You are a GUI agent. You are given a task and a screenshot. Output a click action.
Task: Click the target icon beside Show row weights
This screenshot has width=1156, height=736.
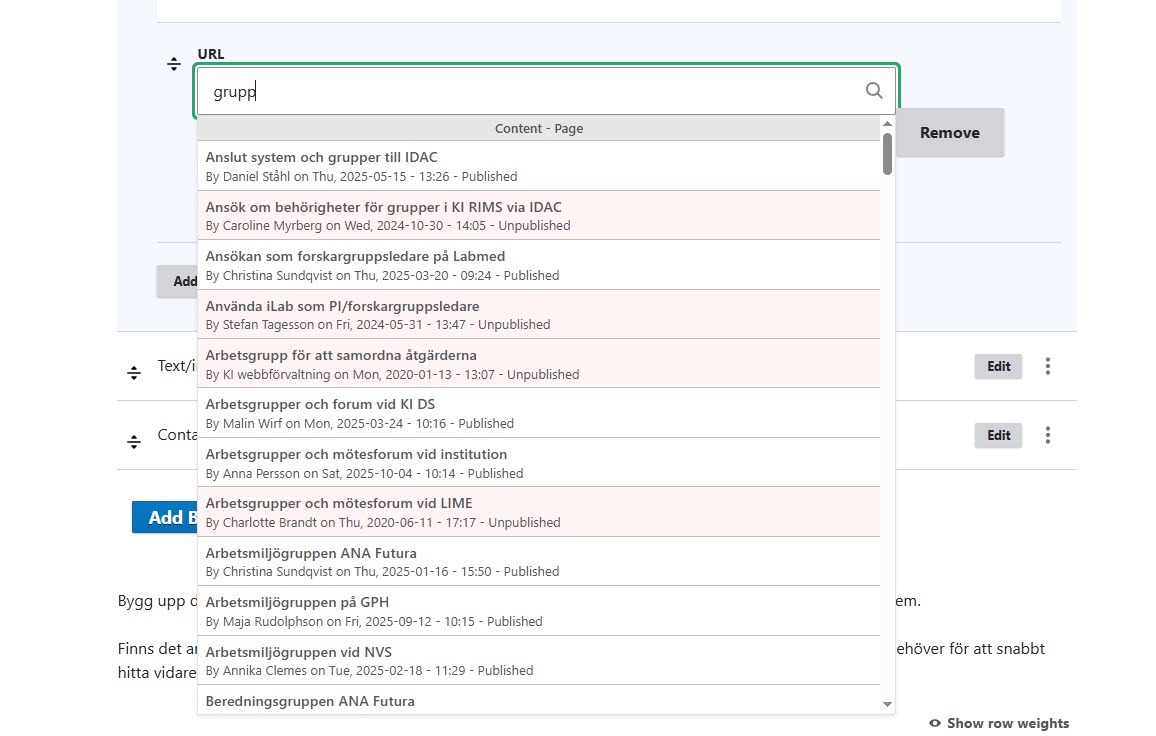[x=935, y=723]
